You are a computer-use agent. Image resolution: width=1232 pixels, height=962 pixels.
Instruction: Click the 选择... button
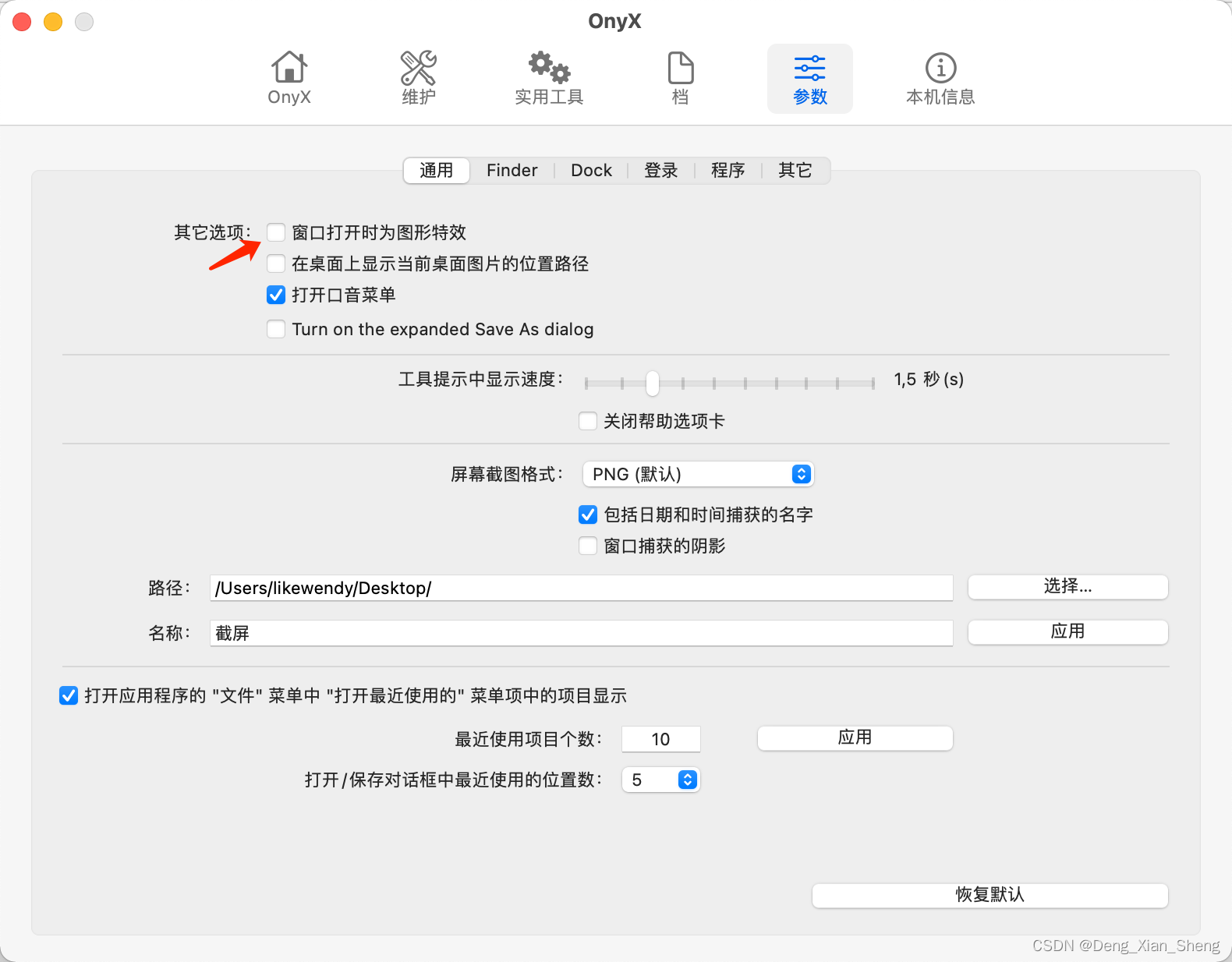tap(1068, 586)
